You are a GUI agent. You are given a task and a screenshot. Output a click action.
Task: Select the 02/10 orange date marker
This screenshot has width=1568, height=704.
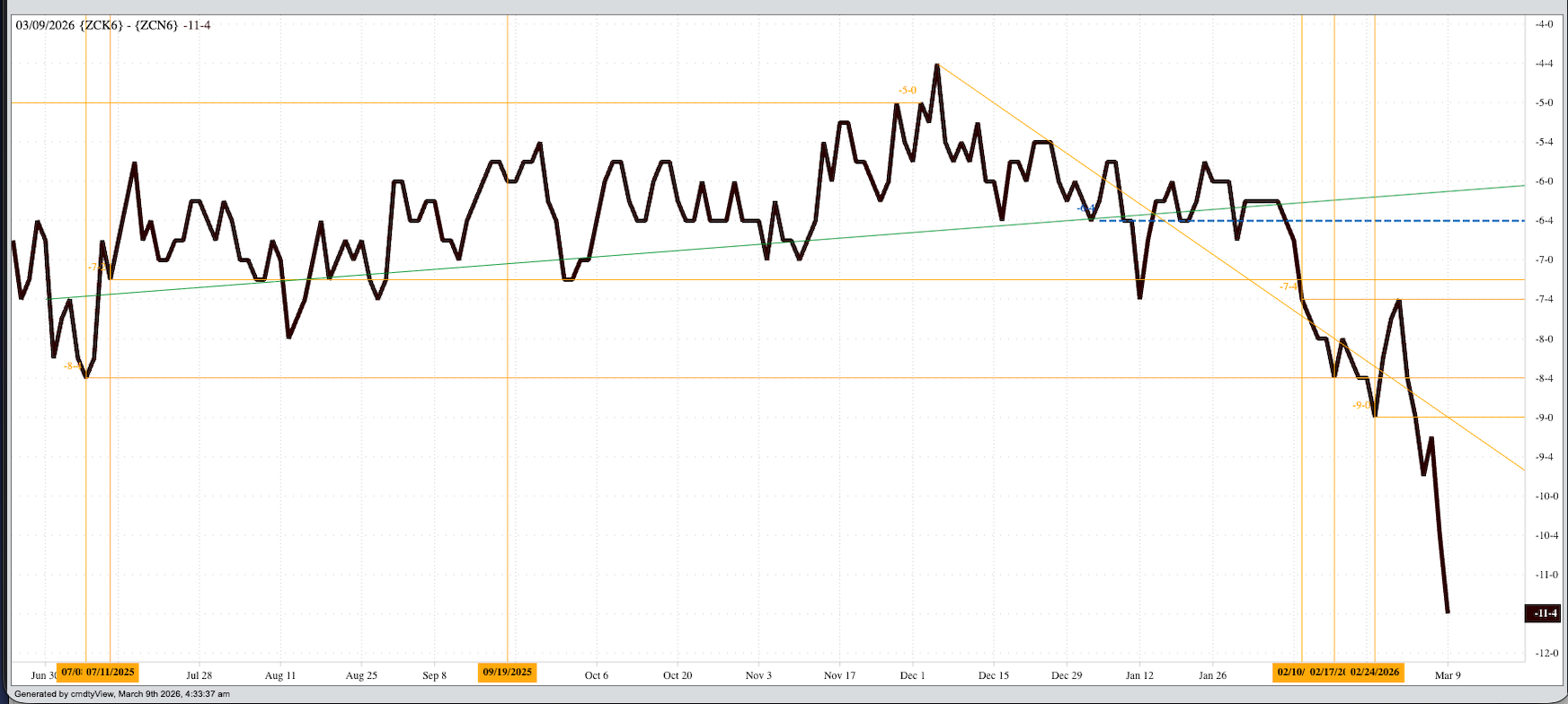tap(1289, 673)
